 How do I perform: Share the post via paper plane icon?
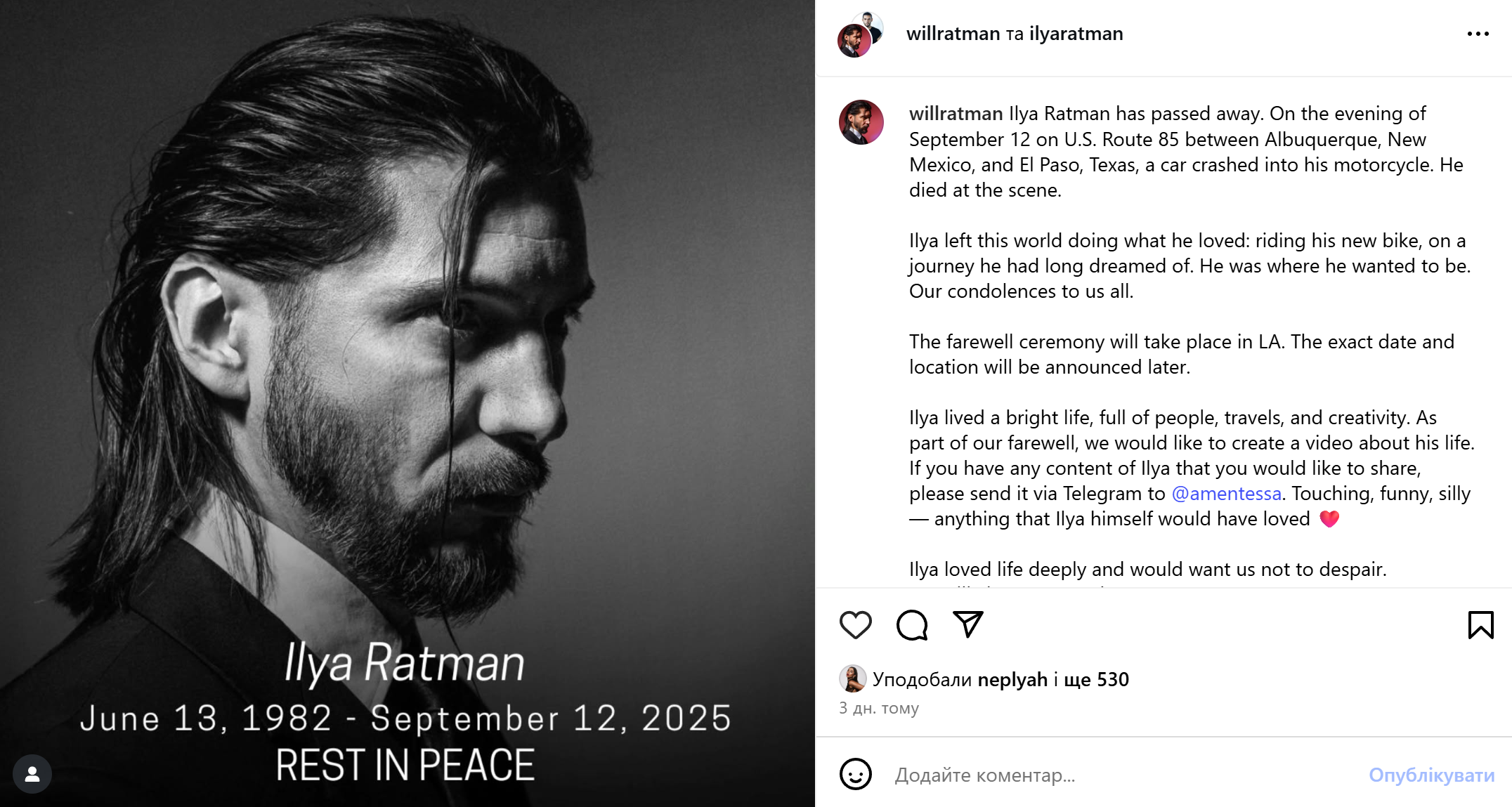[967, 624]
